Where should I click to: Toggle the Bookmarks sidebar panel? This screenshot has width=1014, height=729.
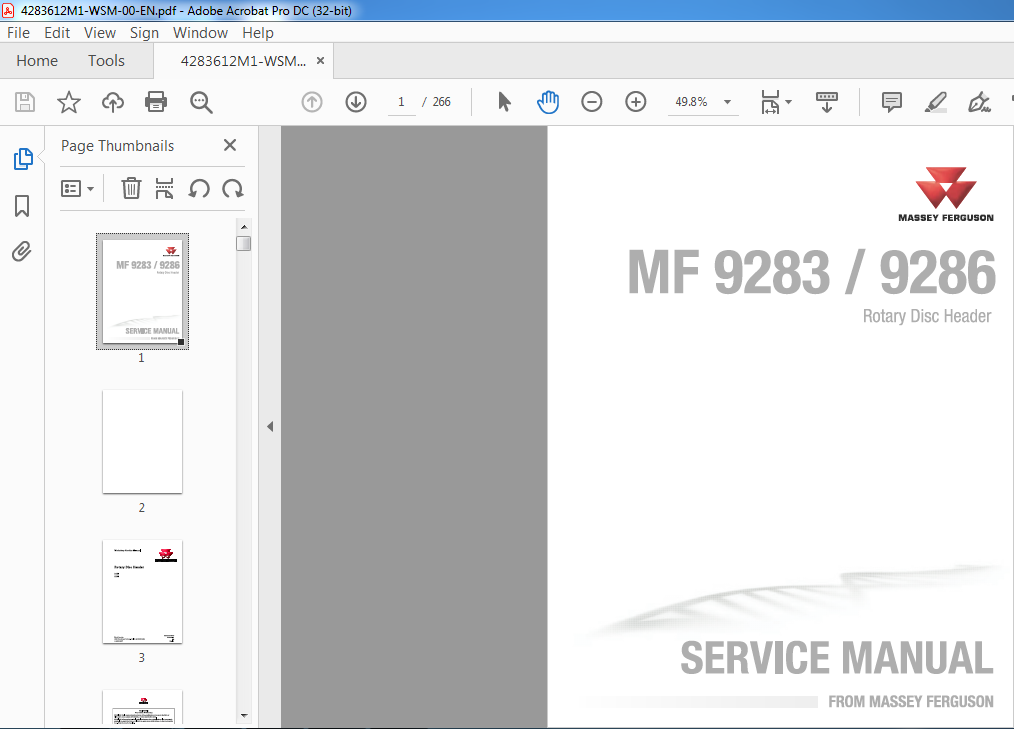[x=22, y=206]
